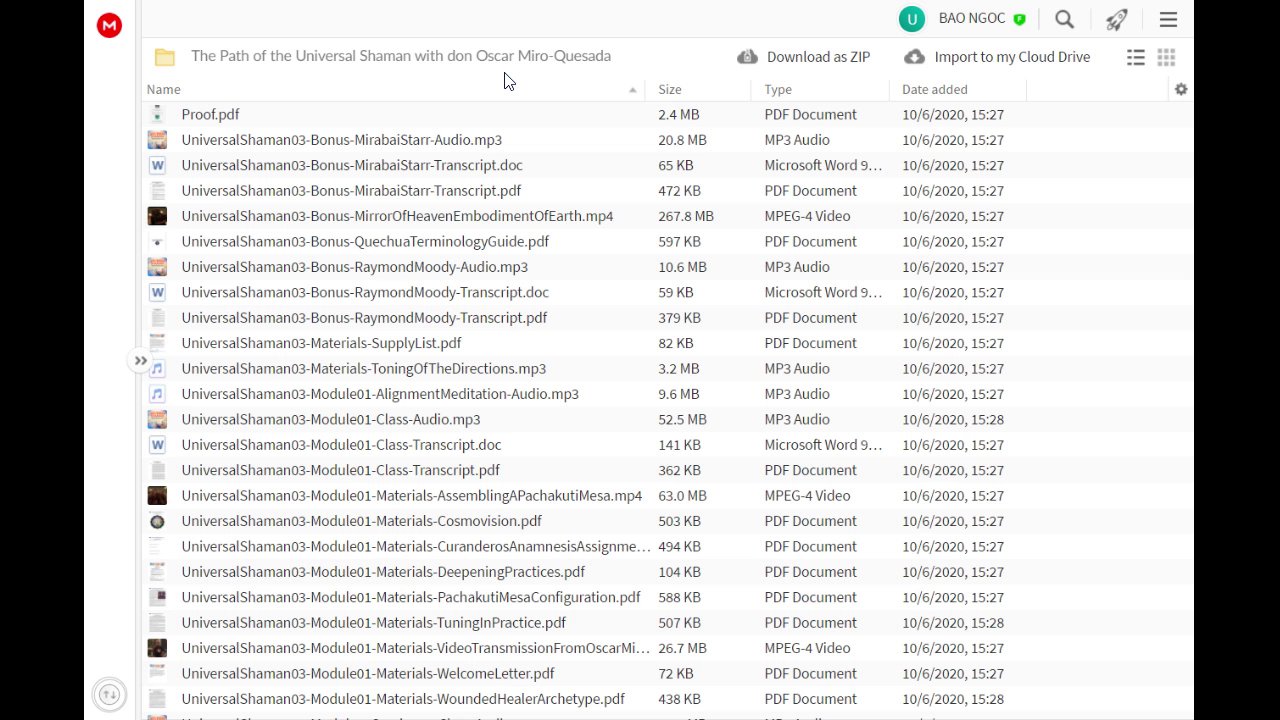Switch to list view layout
Screen dimensions: 1280x720
click(1136, 57)
